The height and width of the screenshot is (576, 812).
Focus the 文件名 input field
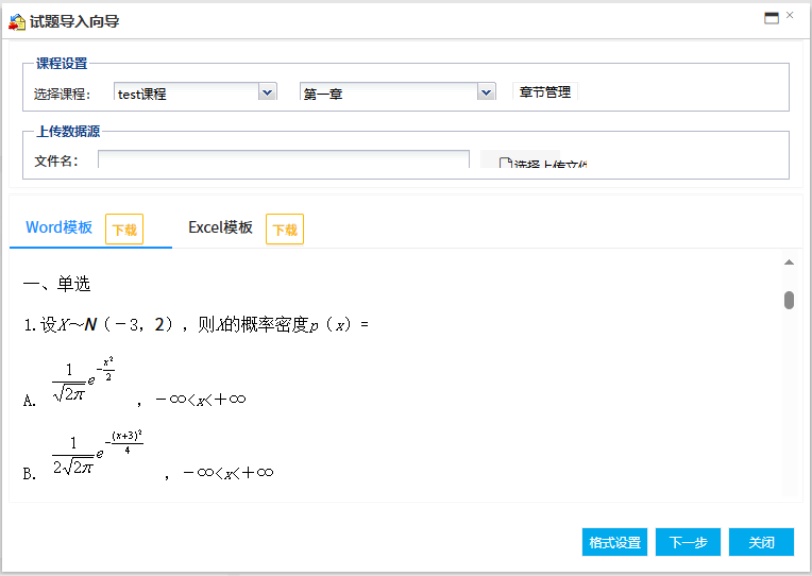283,161
